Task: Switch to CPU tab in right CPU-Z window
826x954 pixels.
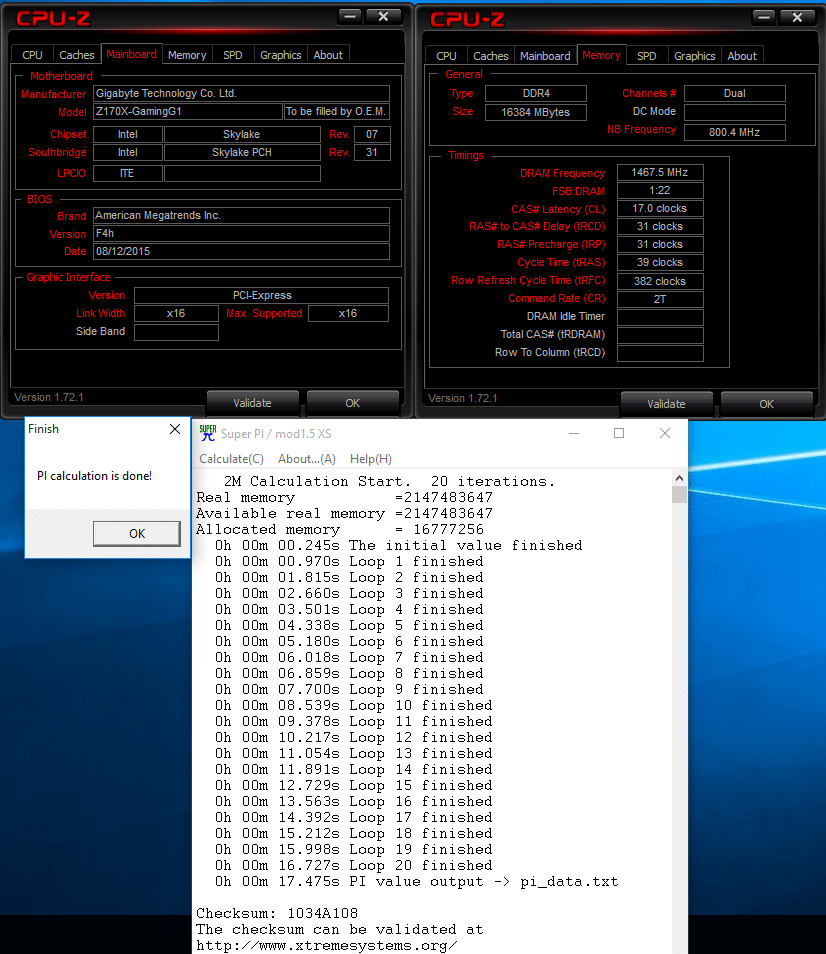Action: 446,56
